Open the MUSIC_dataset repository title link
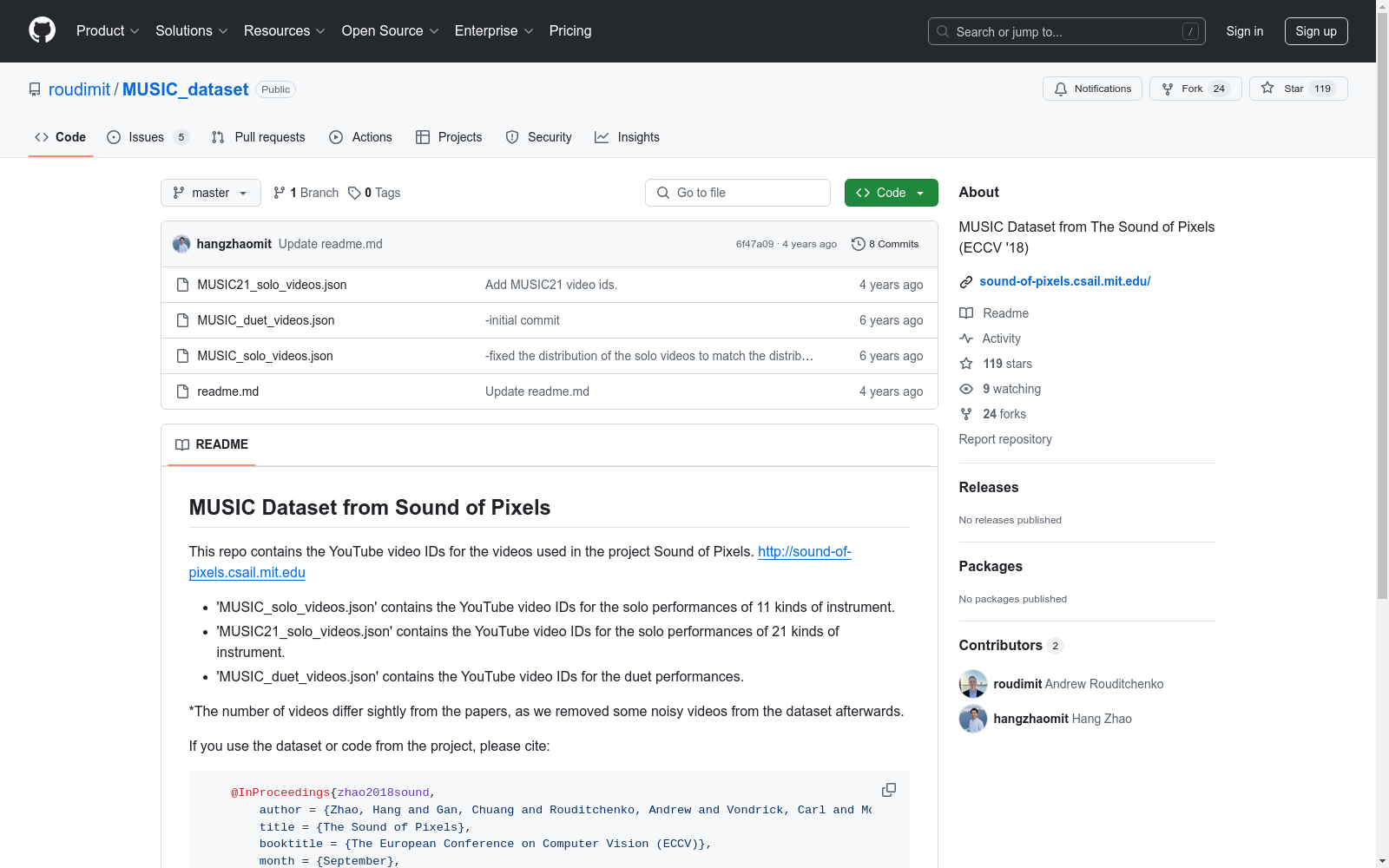The image size is (1389, 868). [x=185, y=89]
